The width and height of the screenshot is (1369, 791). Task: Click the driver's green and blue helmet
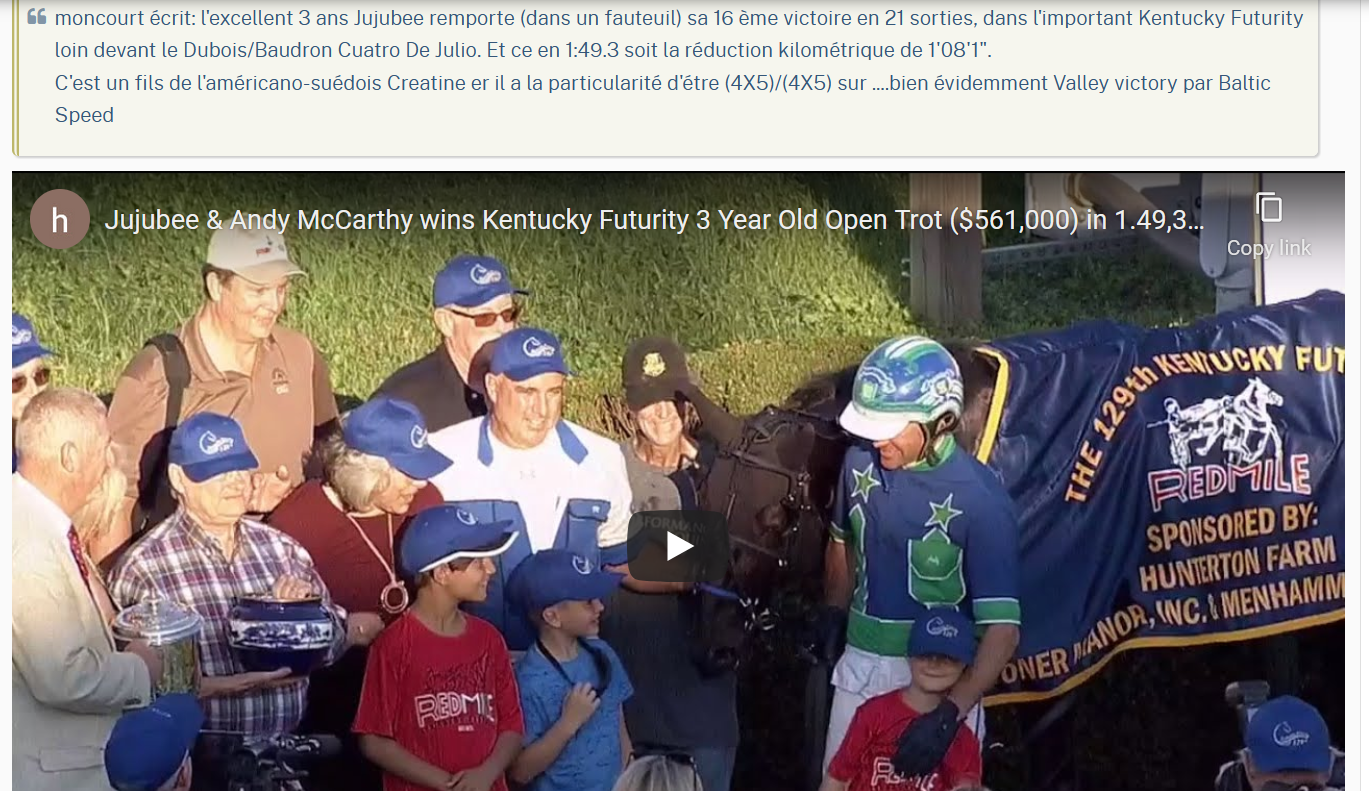(901, 385)
